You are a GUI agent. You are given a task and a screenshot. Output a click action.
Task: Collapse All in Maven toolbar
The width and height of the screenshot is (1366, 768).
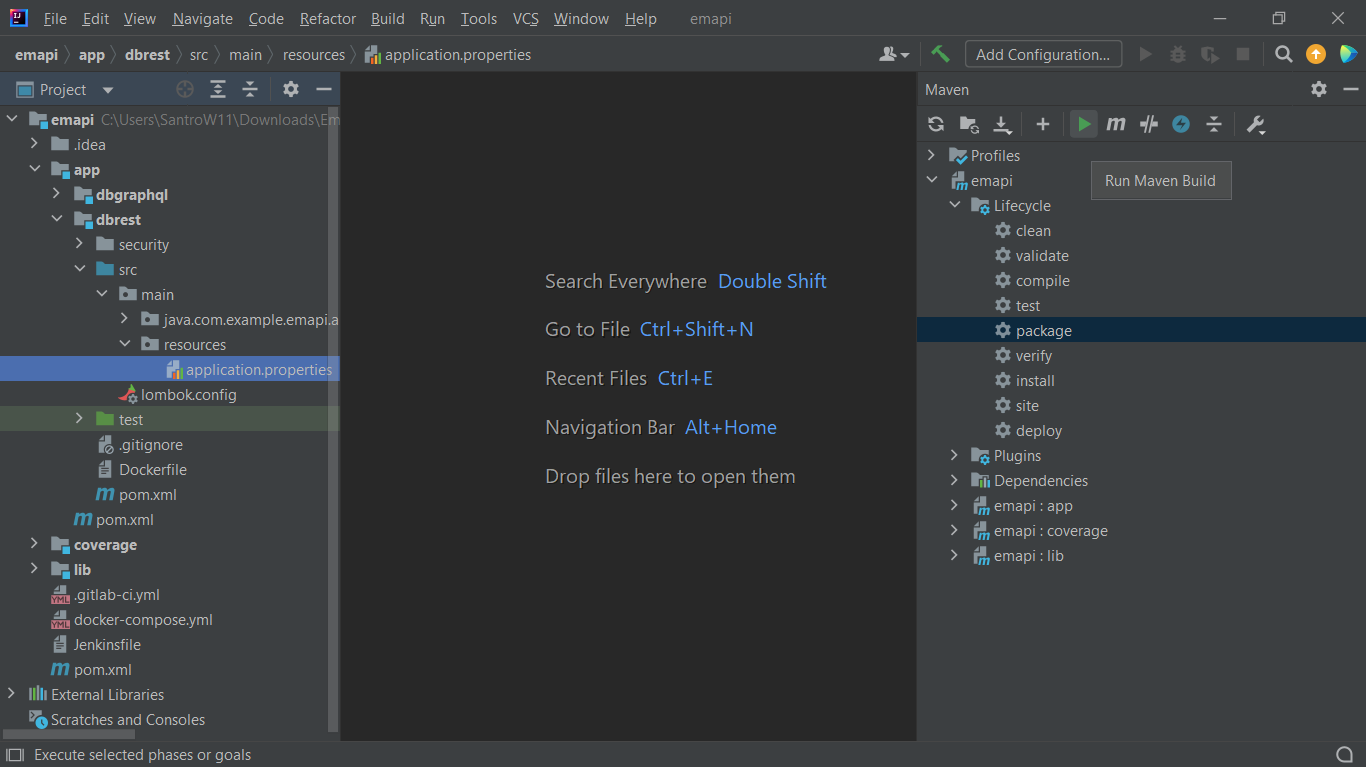[1214, 124]
